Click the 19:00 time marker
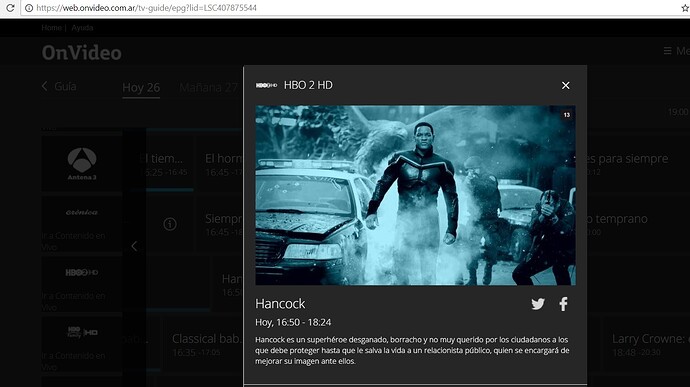The width and height of the screenshot is (690, 387). [x=678, y=112]
